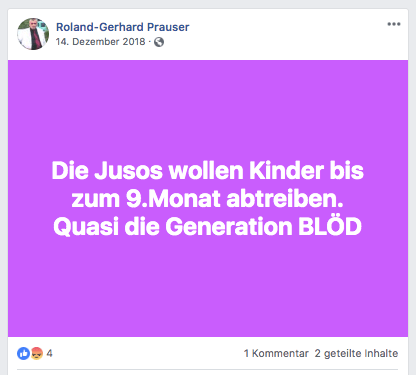This screenshot has height=375, width=416.
Task: Click the word 'Prauser' in the author name
Action: click(168, 27)
